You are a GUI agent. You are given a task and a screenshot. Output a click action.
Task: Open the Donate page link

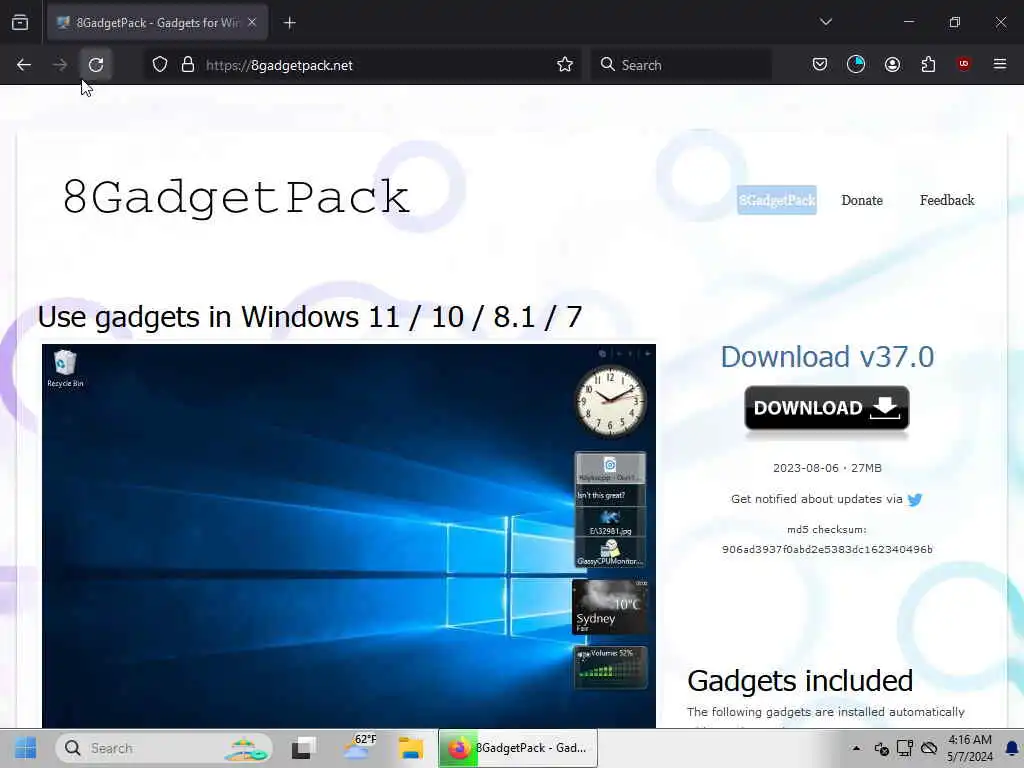(x=861, y=200)
